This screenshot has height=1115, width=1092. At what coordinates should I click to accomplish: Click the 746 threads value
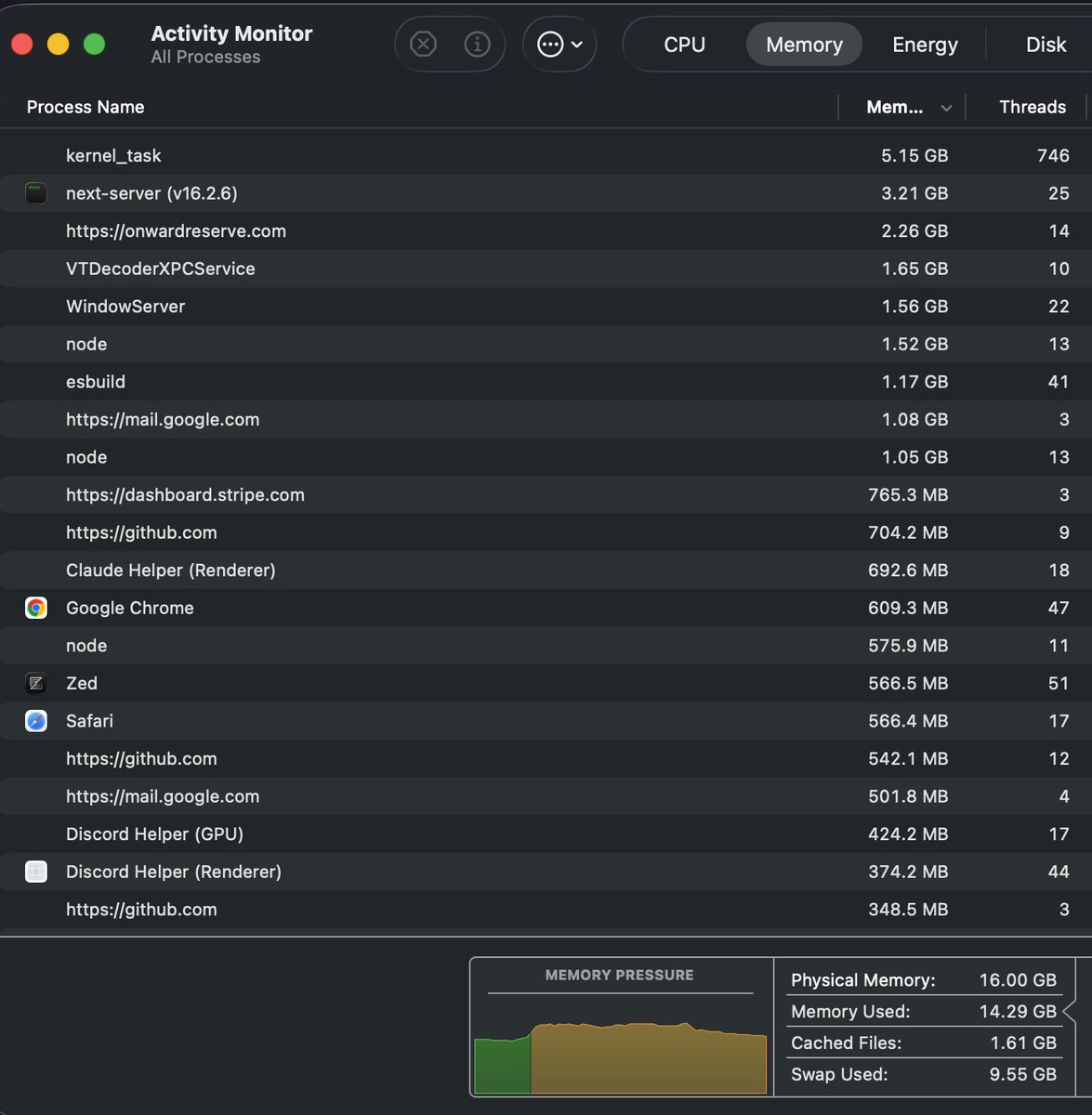click(1053, 155)
